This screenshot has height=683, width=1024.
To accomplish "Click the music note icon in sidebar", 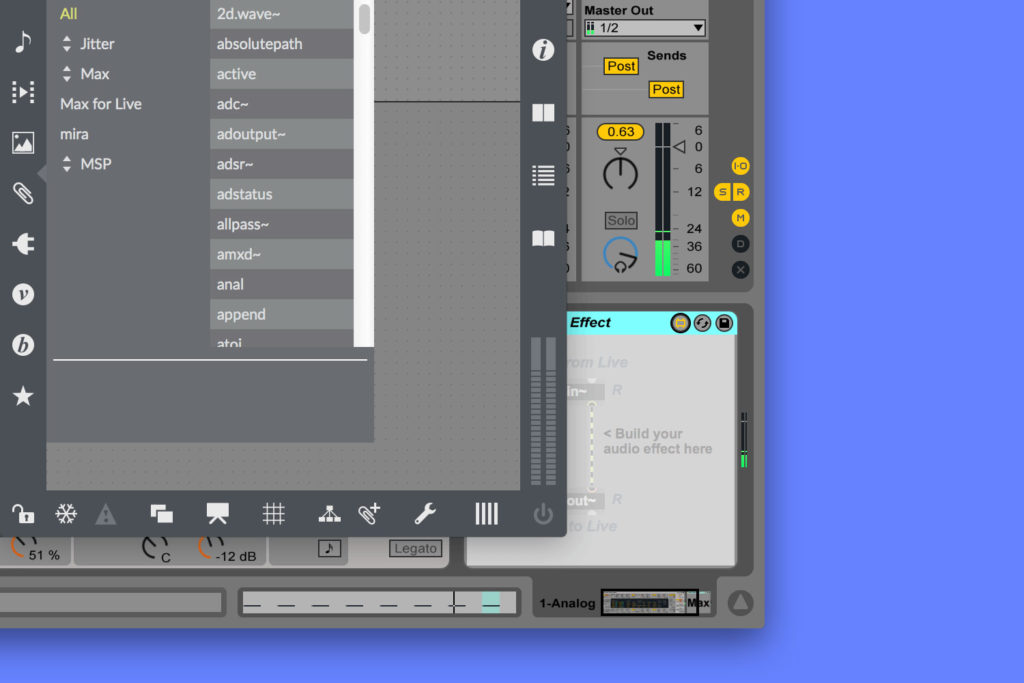I will pyautogui.click(x=23, y=42).
